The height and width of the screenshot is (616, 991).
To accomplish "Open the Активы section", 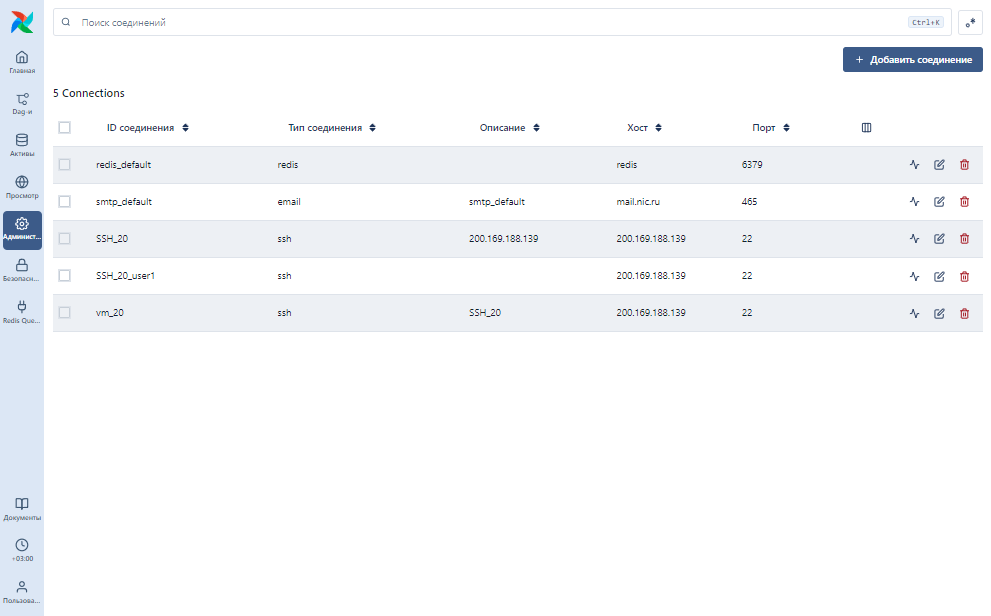I will click(x=22, y=145).
